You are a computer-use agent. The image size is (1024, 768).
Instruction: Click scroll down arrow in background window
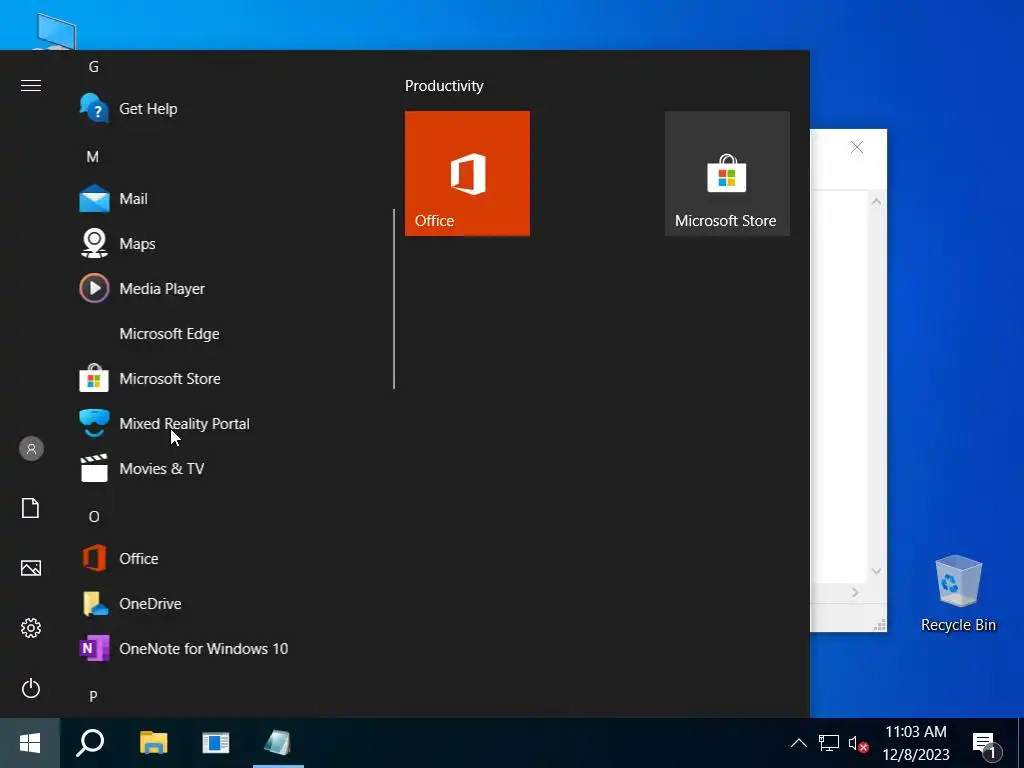[x=876, y=571]
